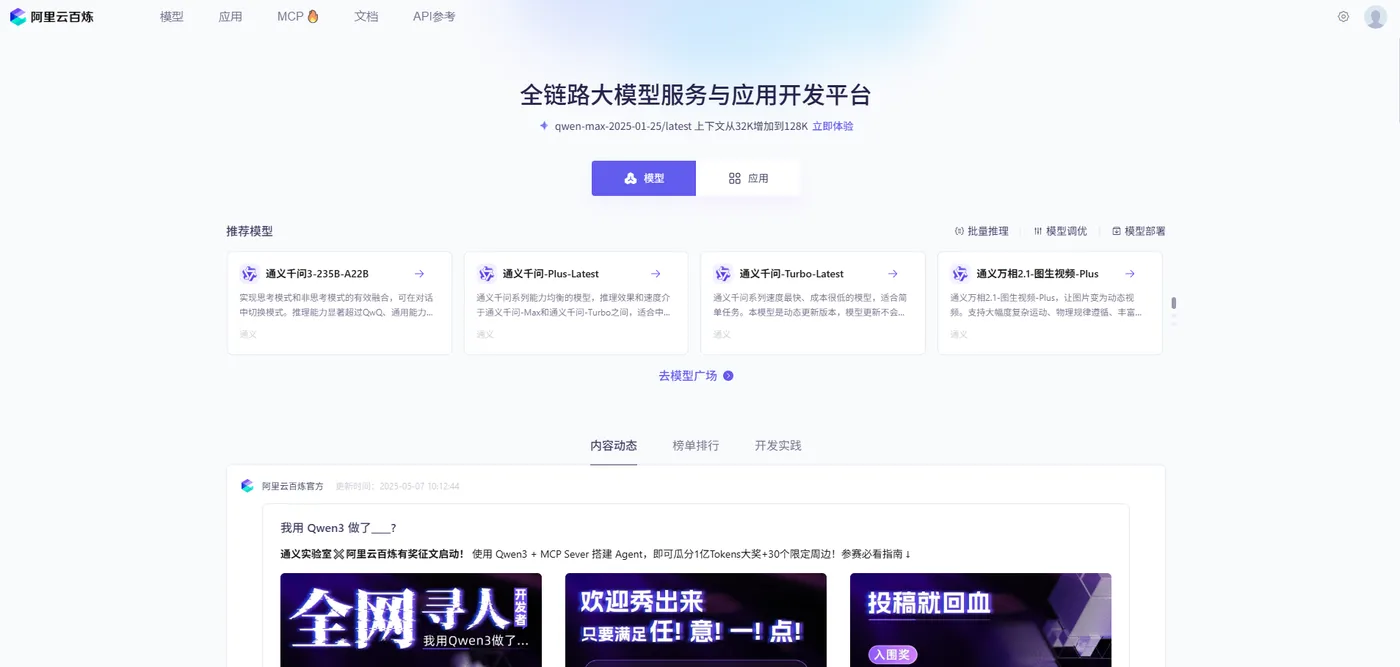Click the 阿里云百炼官方 author name

coord(293,486)
